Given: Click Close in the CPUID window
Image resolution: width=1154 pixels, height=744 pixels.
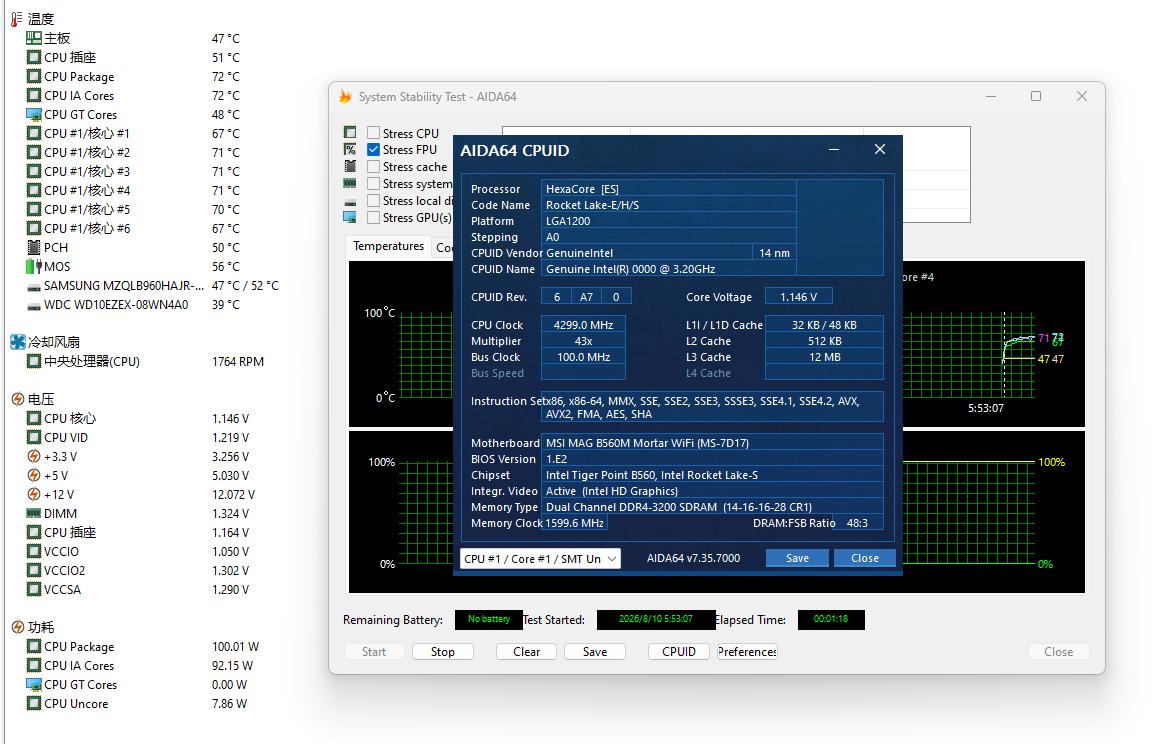Looking at the screenshot, I should click(x=865, y=558).
